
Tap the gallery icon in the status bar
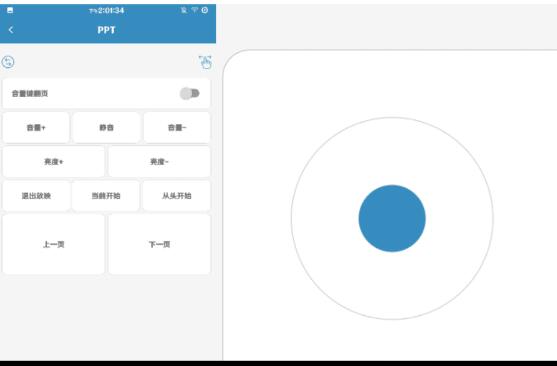pyautogui.click(x=10, y=10)
